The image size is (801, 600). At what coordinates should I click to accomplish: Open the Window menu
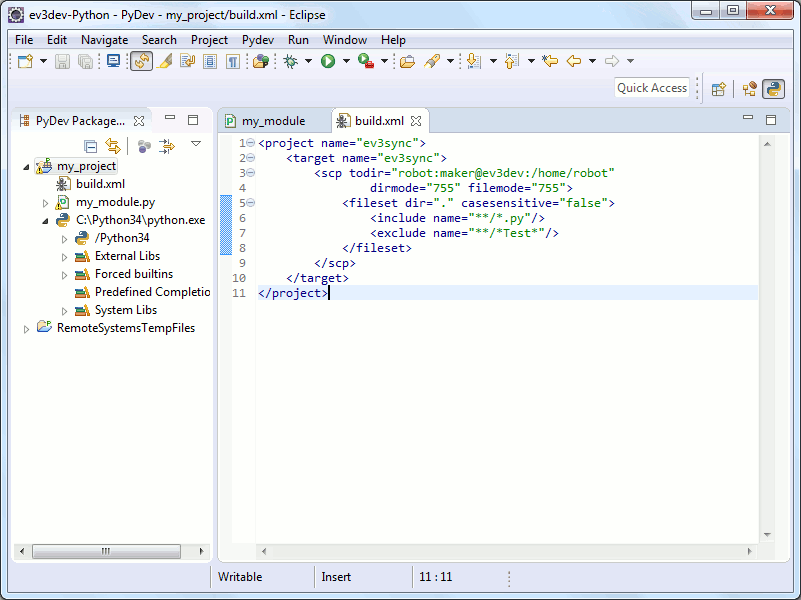click(344, 40)
